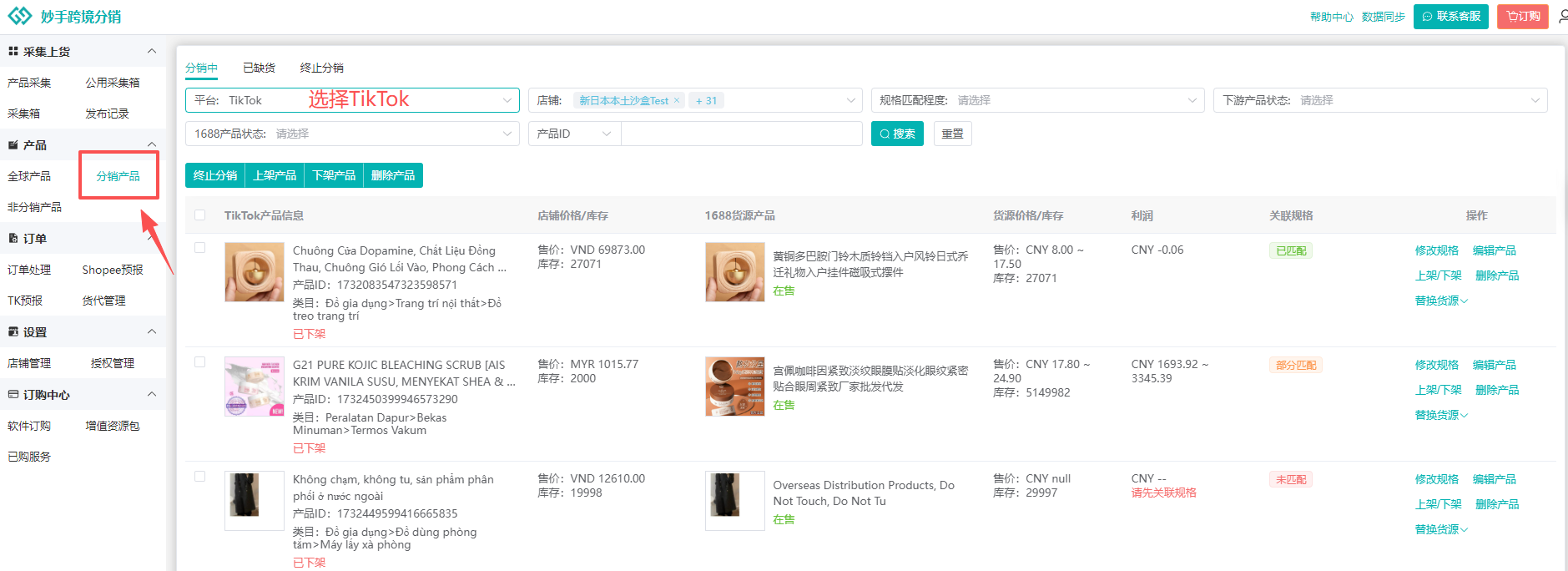Open 采集箱 in the sidebar
The height and width of the screenshot is (571, 1568).
pos(23,114)
